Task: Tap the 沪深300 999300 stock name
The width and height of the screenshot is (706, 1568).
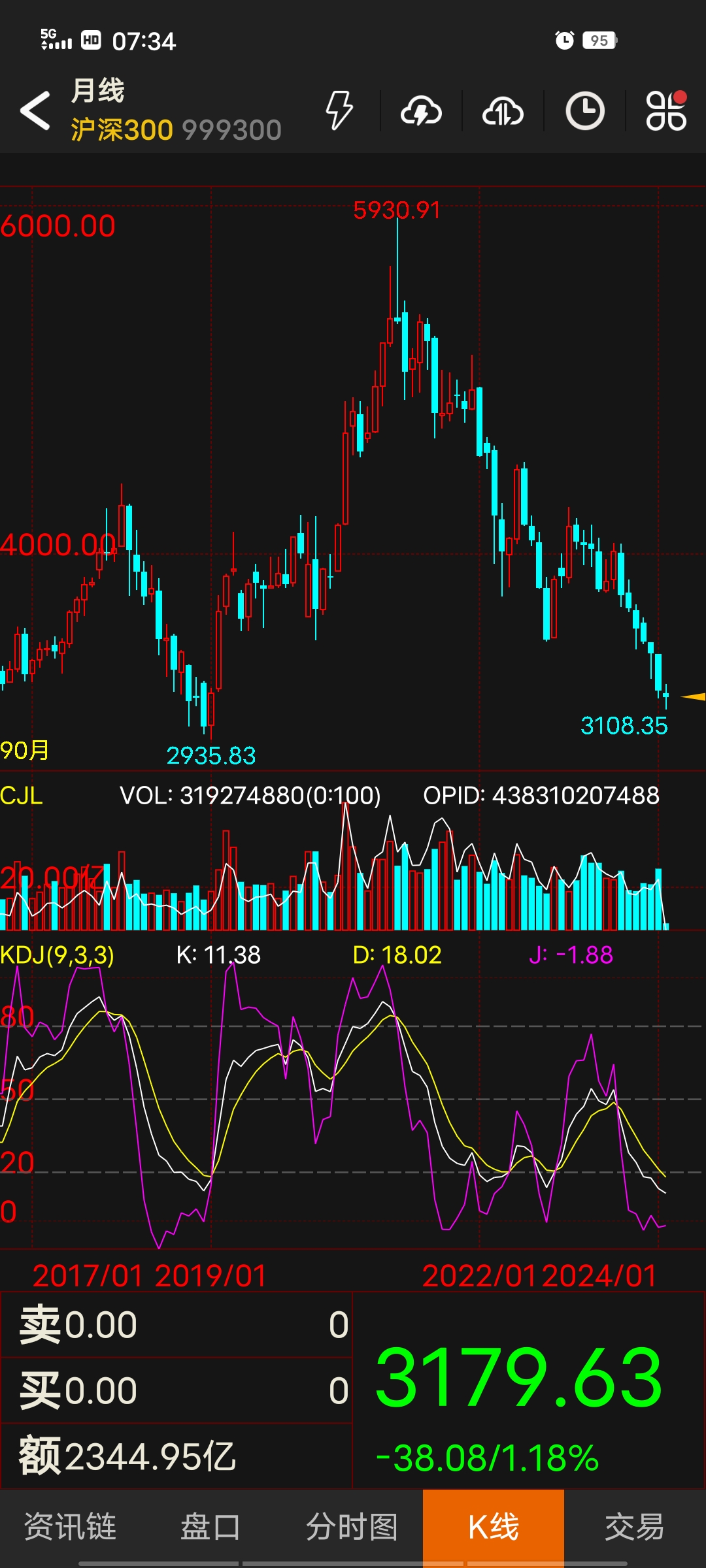Action: [x=176, y=130]
